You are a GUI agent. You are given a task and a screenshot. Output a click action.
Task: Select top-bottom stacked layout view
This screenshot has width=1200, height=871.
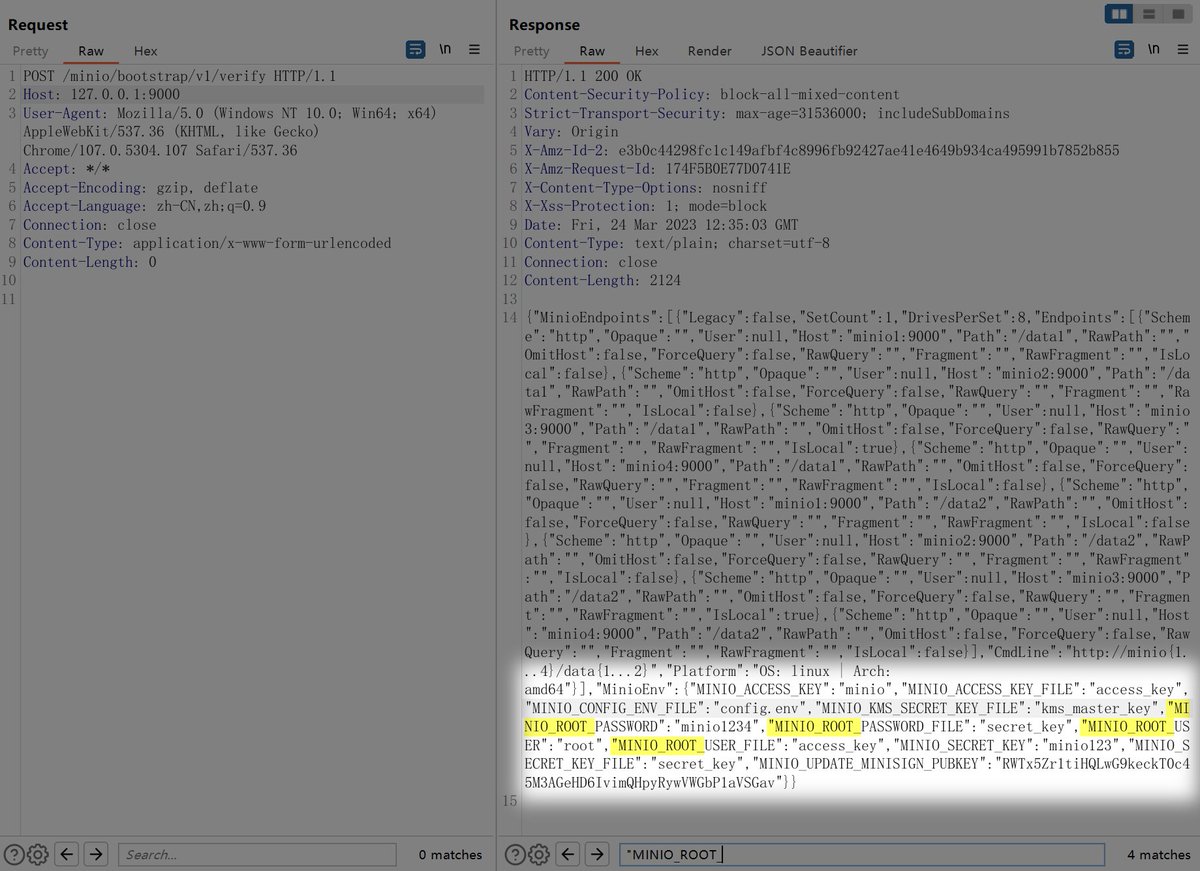coord(1149,13)
